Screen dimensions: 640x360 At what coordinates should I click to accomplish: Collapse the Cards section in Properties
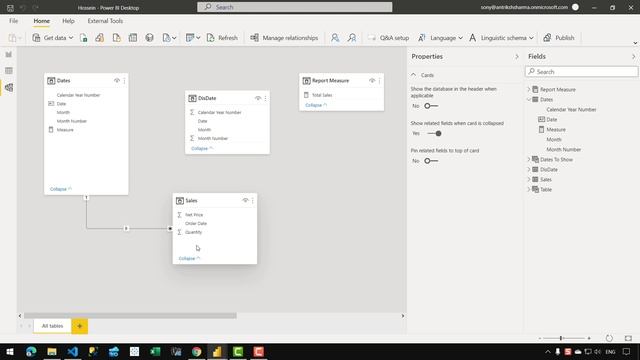[413, 75]
